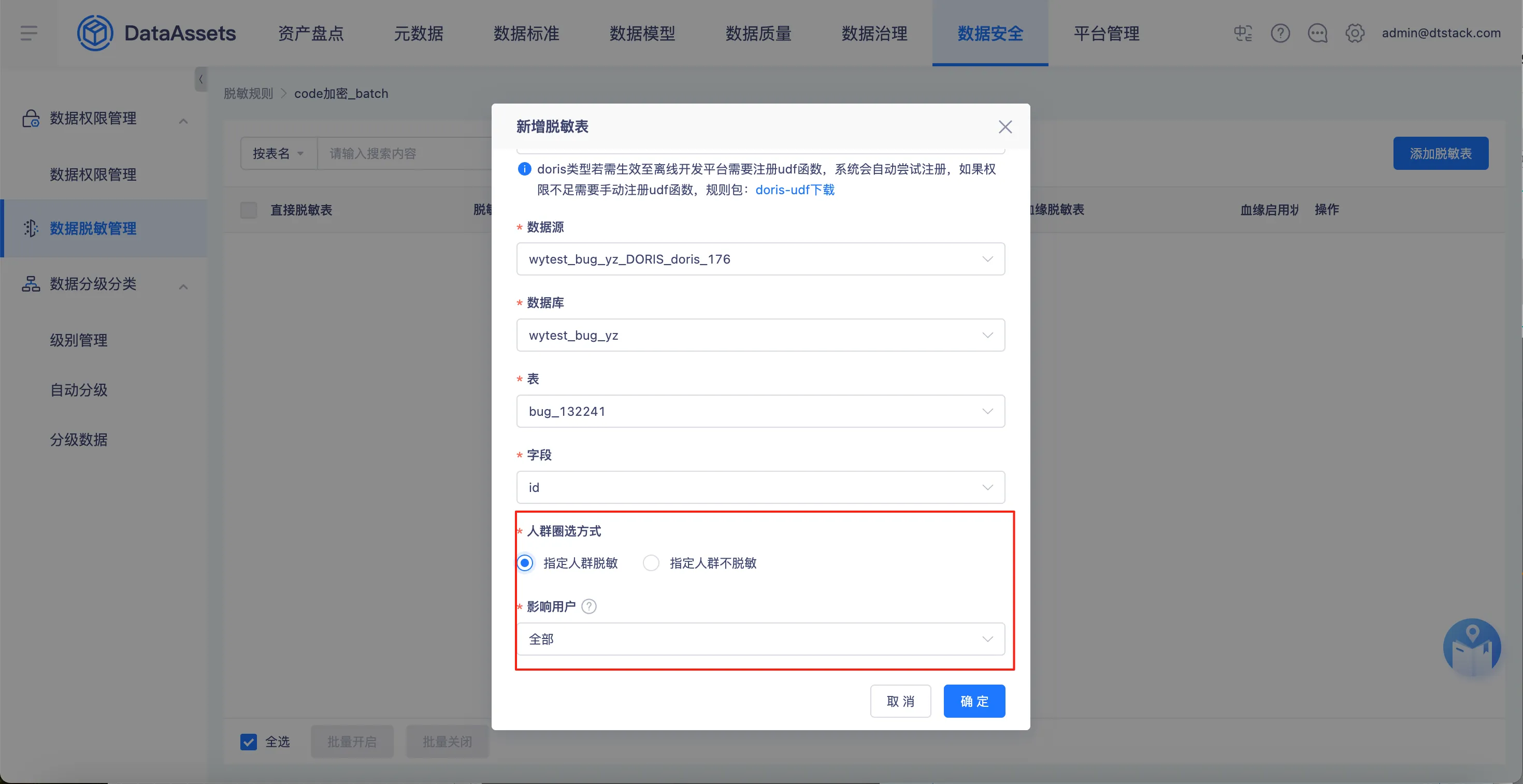Screen dimensions: 1523x784
Task: Switch to the 数据质量 tab
Action: click(x=758, y=33)
